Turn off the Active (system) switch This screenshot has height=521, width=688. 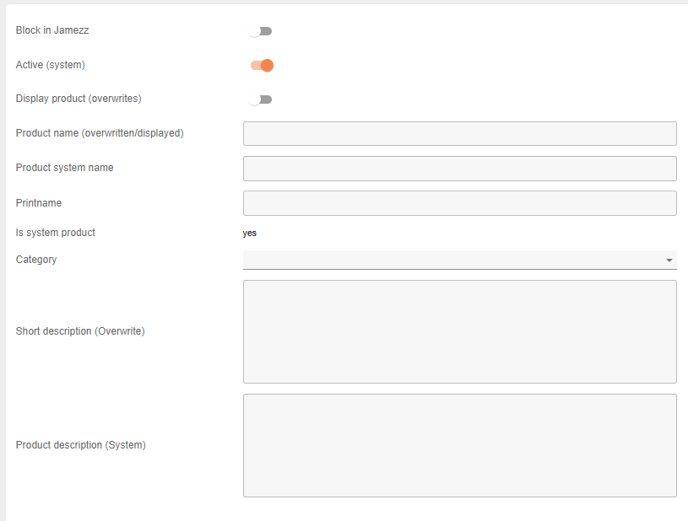[262, 65]
